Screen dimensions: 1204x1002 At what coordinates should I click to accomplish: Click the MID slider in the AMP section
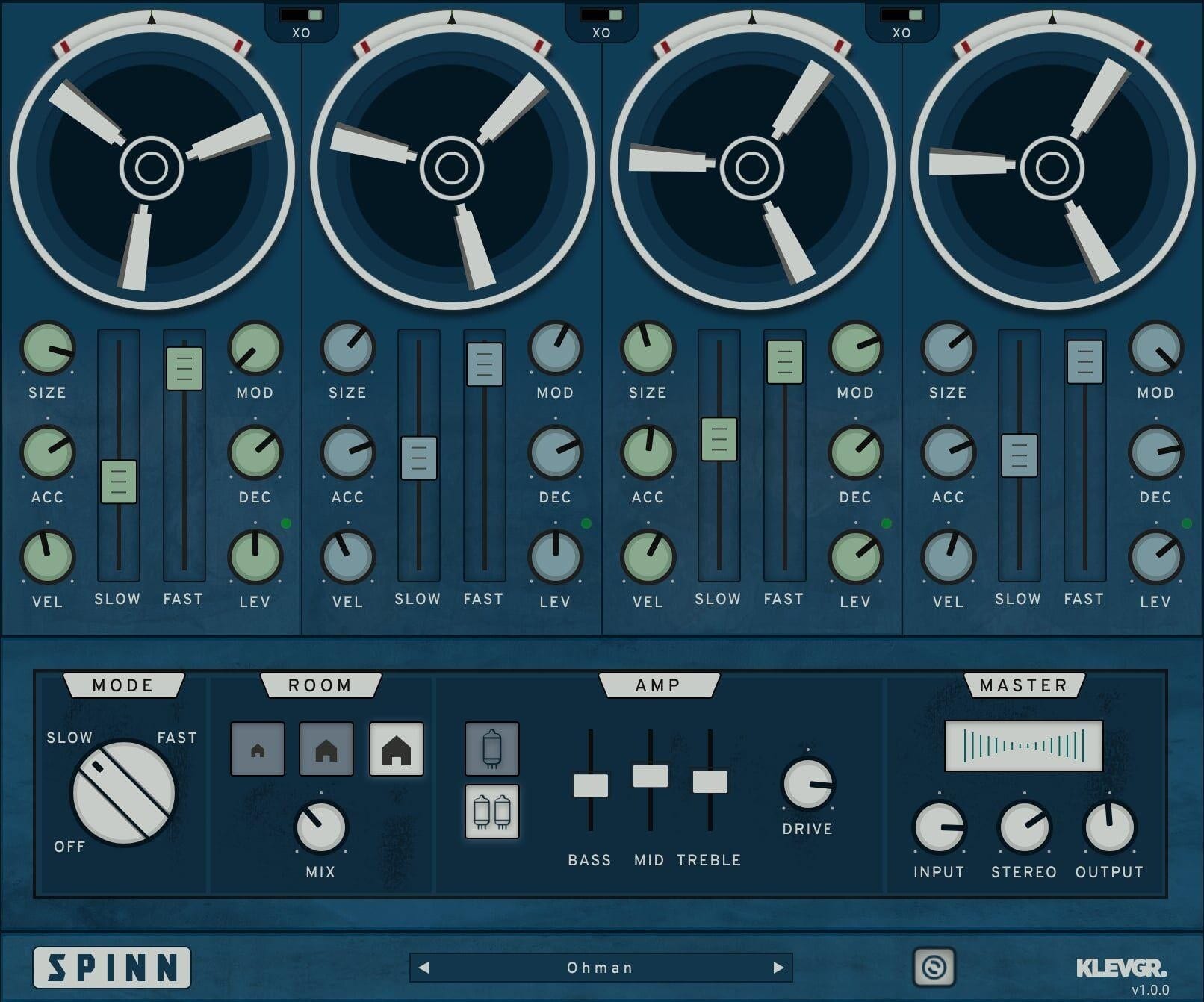coord(651,774)
